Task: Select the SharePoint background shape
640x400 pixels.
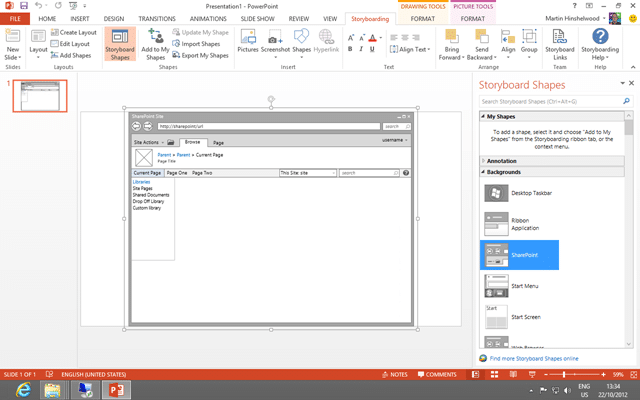Action: 519,255
